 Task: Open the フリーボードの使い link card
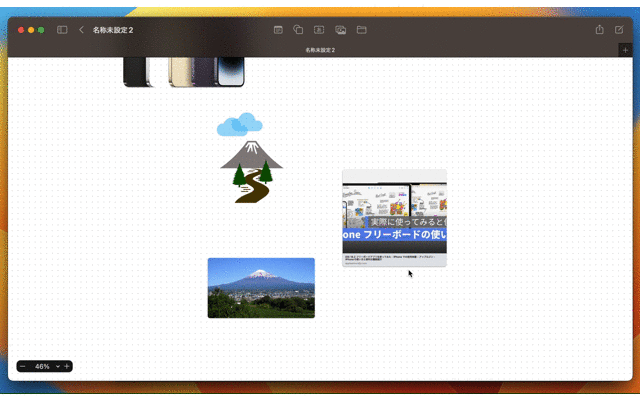394,218
